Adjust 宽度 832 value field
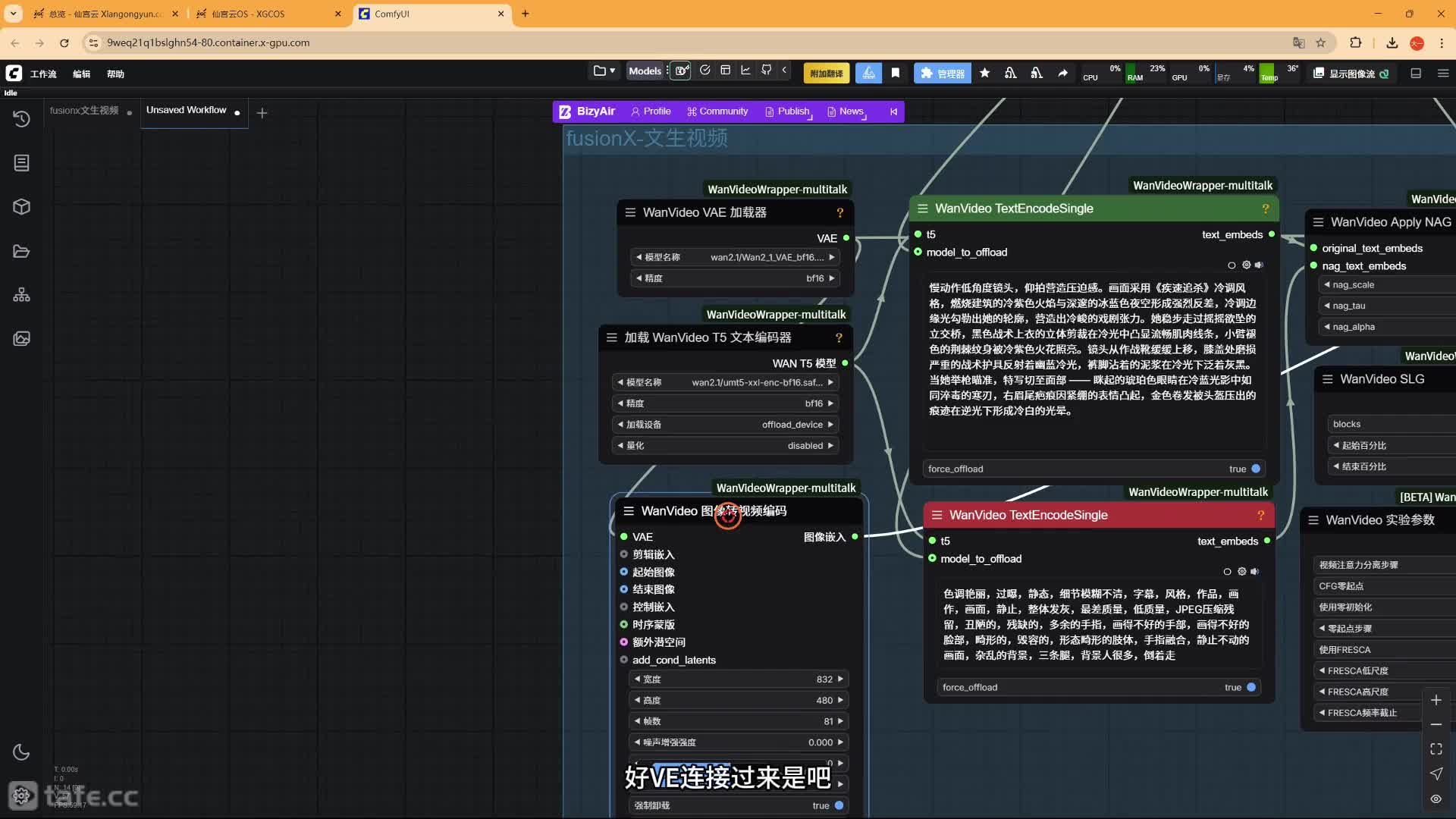The image size is (1456, 819). [x=738, y=679]
